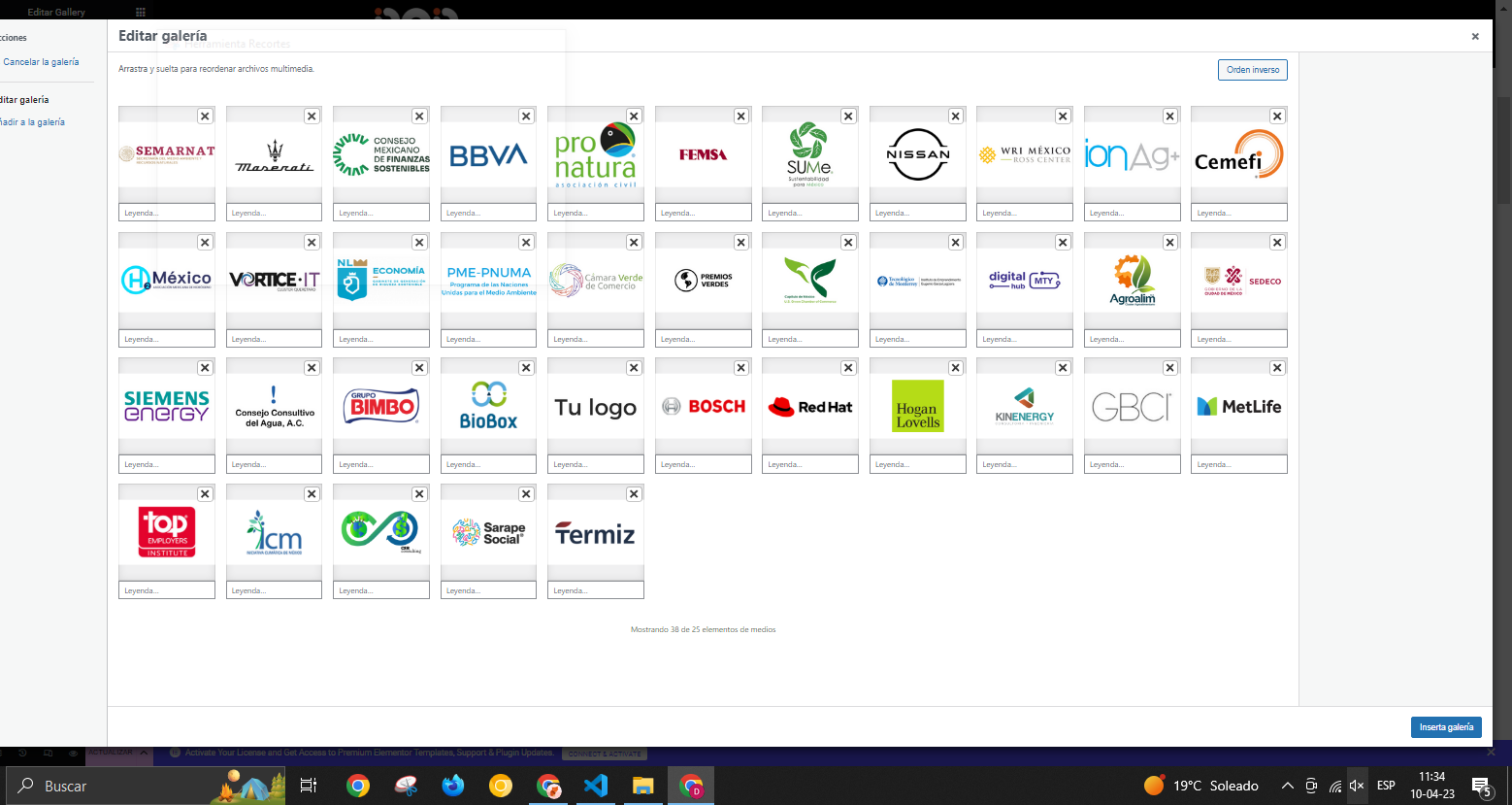Remove the Maserati logo from the gallery
This screenshot has height=805, width=1512.
(312, 117)
